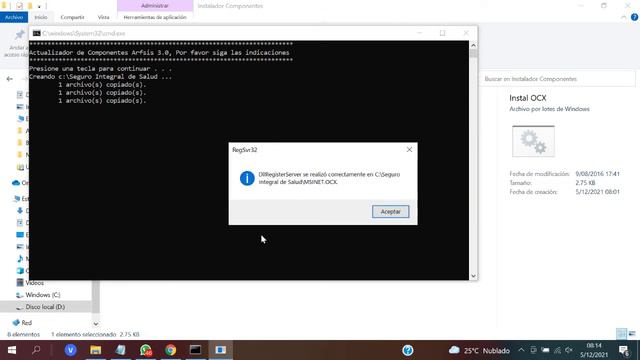This screenshot has width=640, height=360.
Task: Select the Música note icon in the sidebar
Action: (x=20, y=258)
